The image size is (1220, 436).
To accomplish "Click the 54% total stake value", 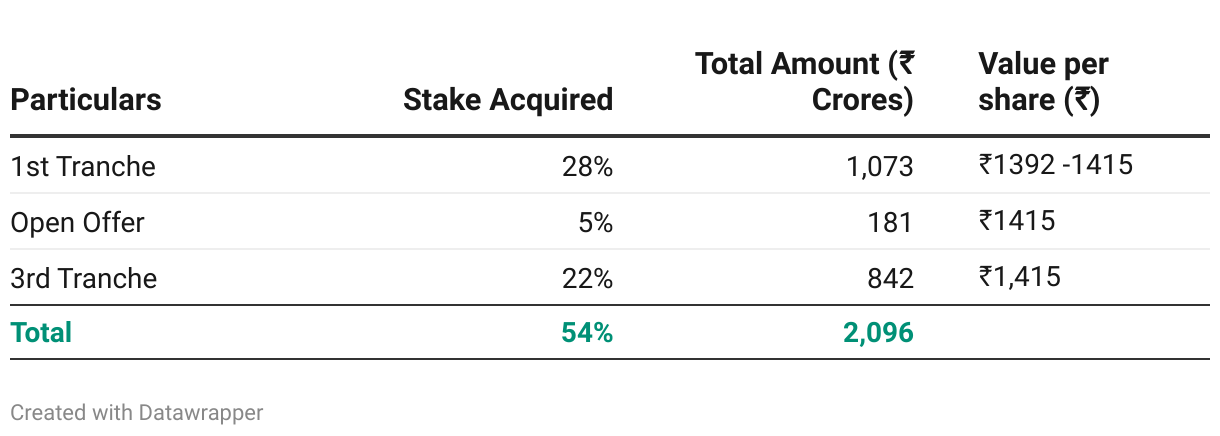I will (x=587, y=332).
